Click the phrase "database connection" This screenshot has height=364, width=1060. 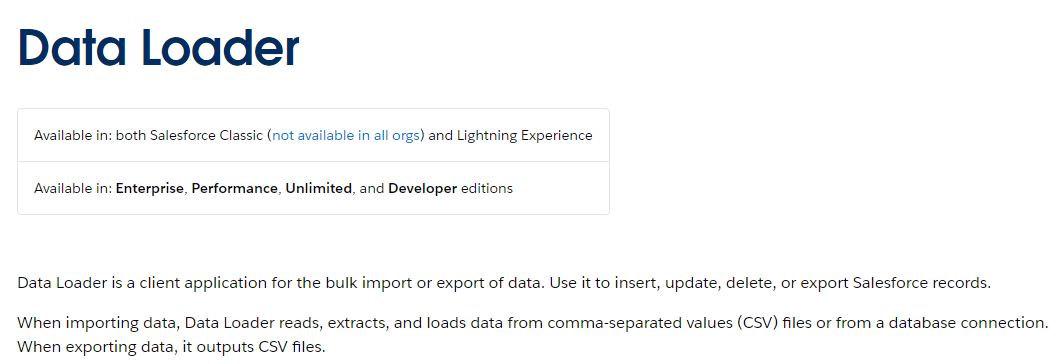[x=973, y=323]
